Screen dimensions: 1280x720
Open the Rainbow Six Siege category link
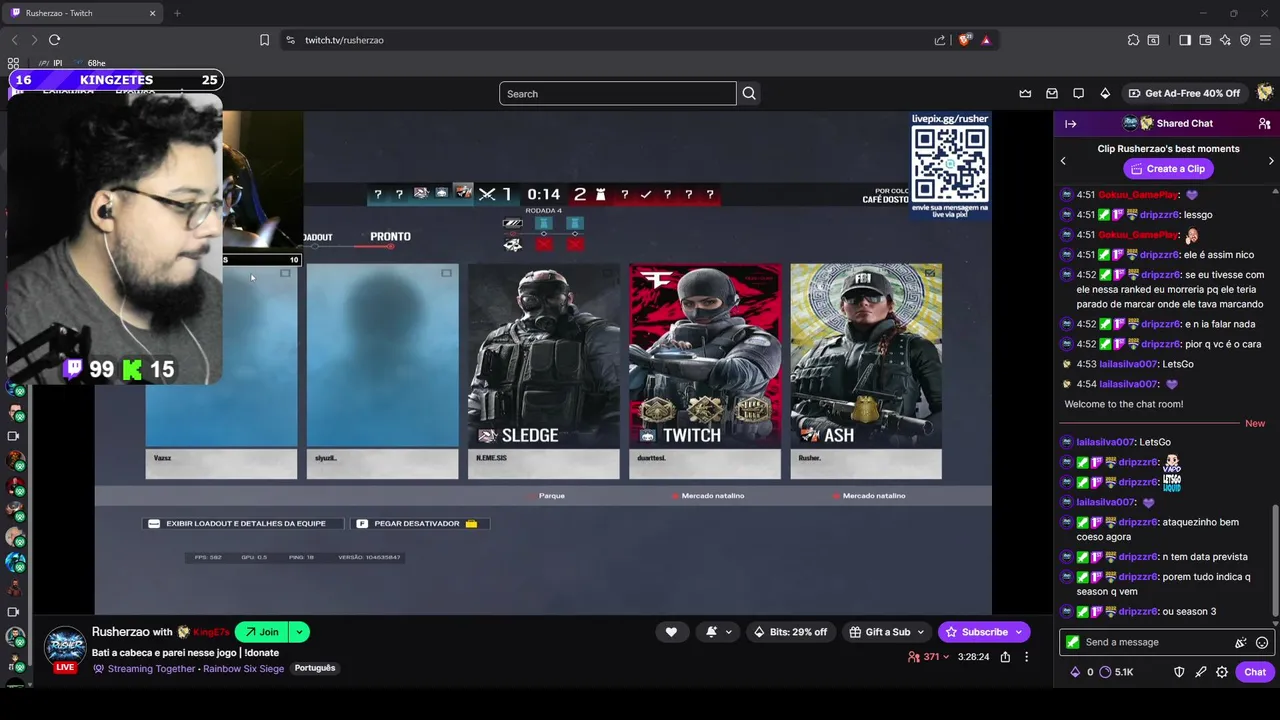(x=243, y=669)
